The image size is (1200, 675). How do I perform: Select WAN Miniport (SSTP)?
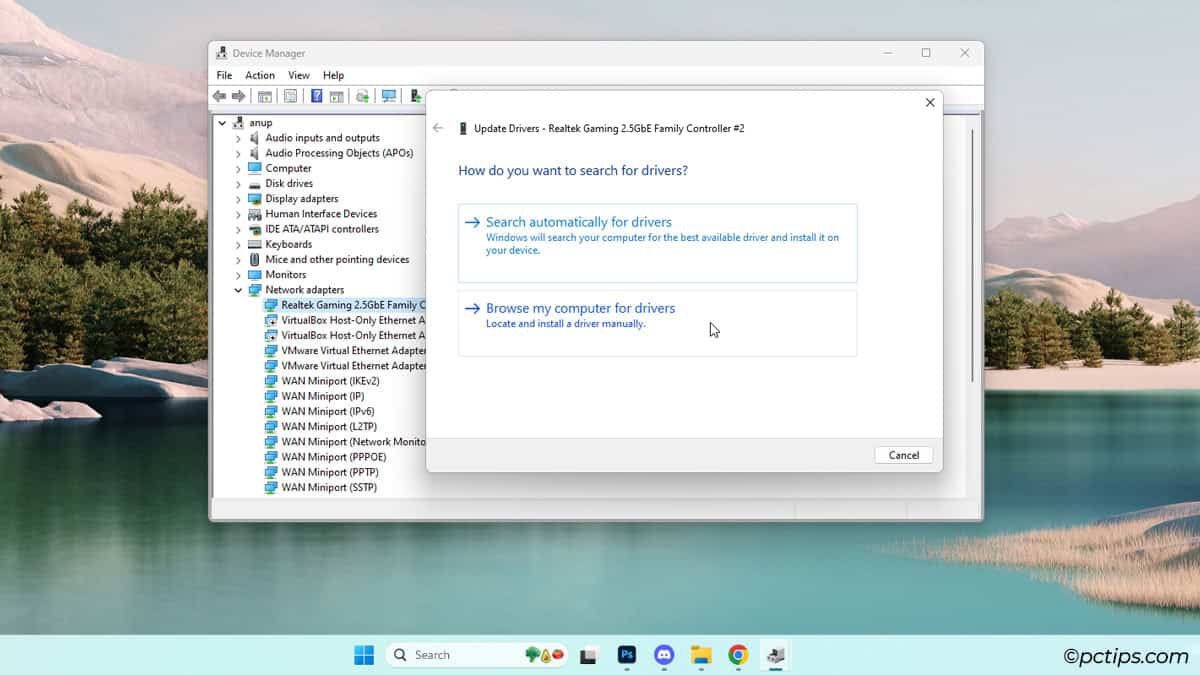[329, 487]
